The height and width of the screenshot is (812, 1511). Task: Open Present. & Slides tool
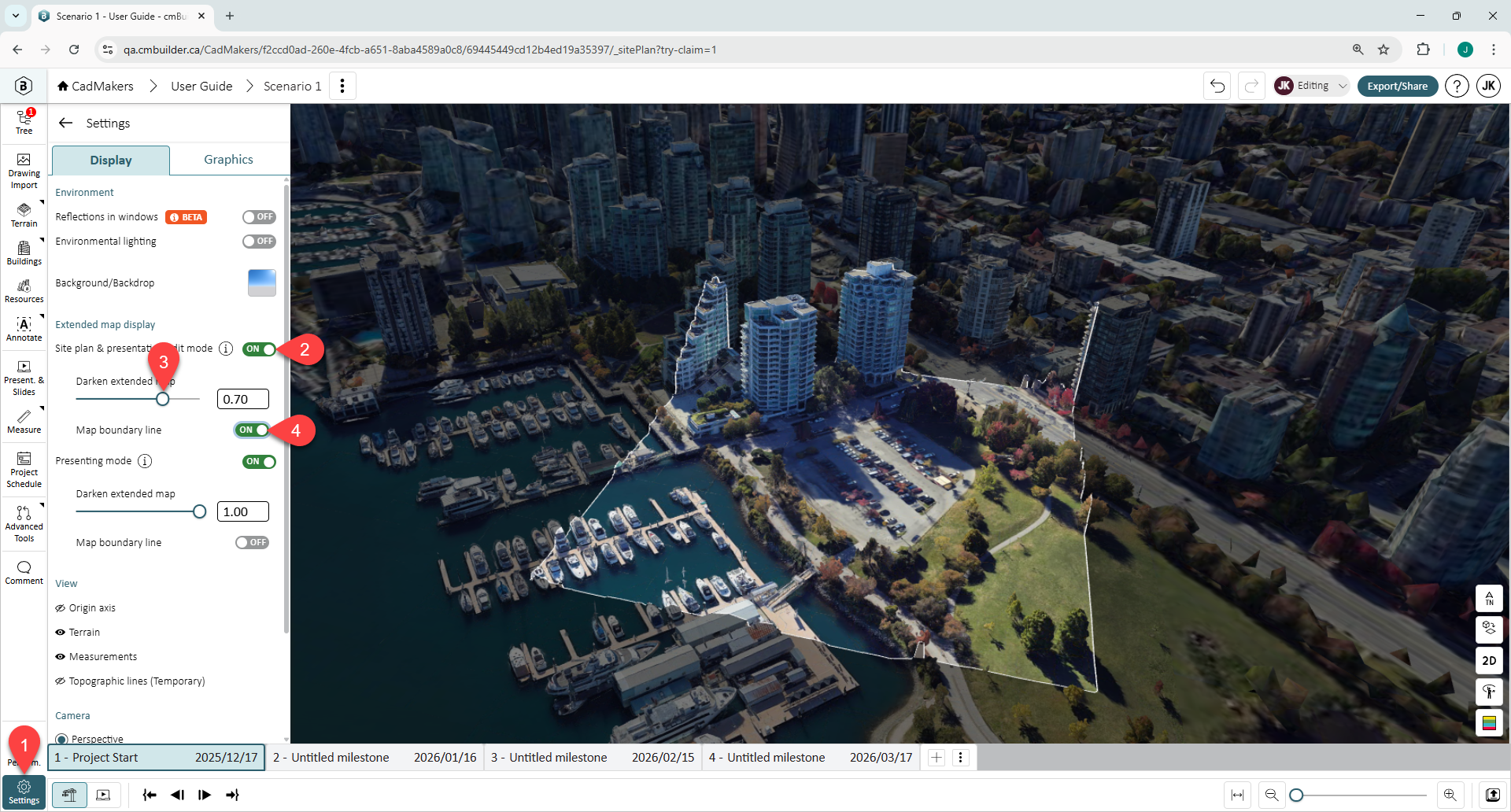pyautogui.click(x=24, y=378)
